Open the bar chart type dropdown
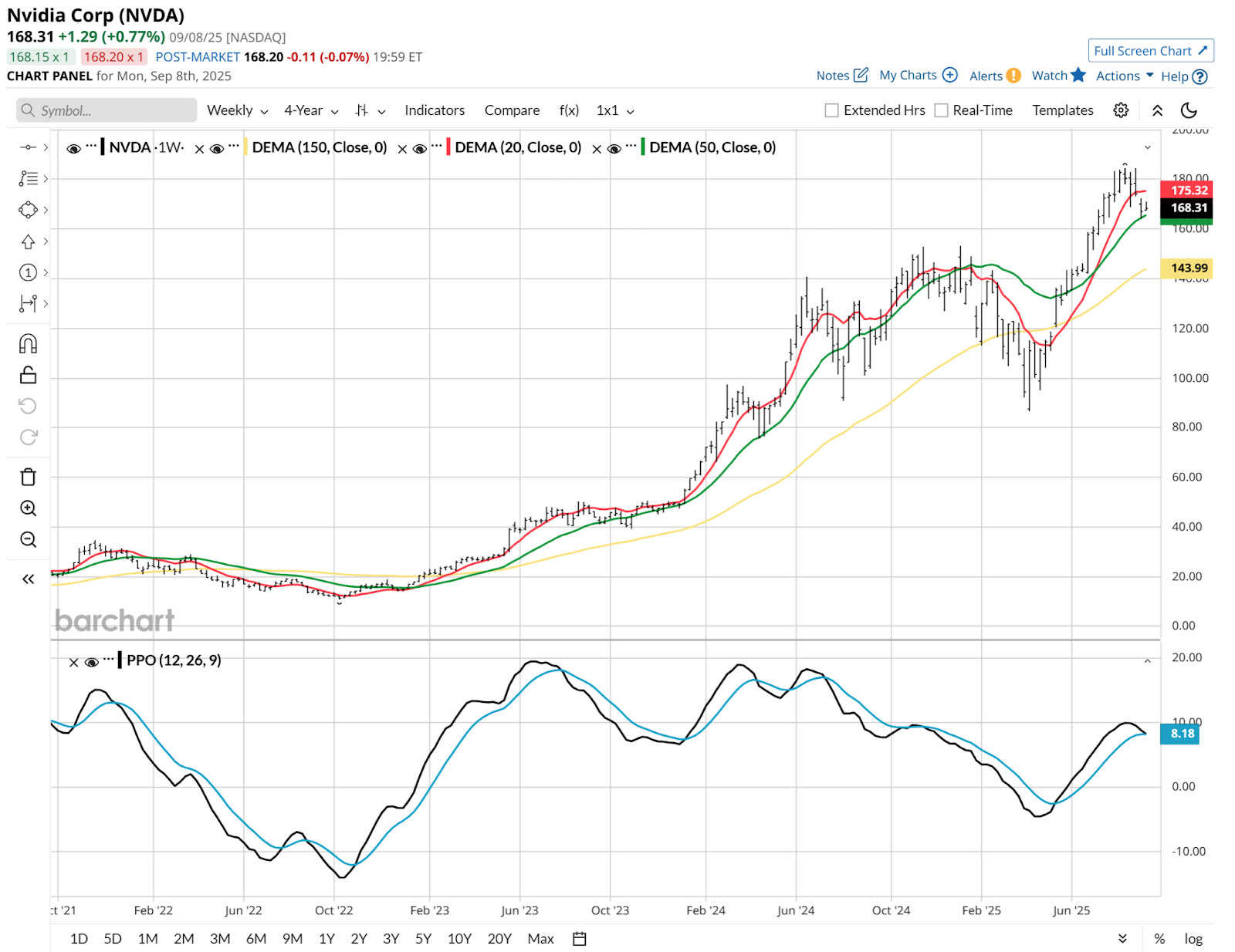Viewport: 1235px width, 952px height. click(x=370, y=110)
